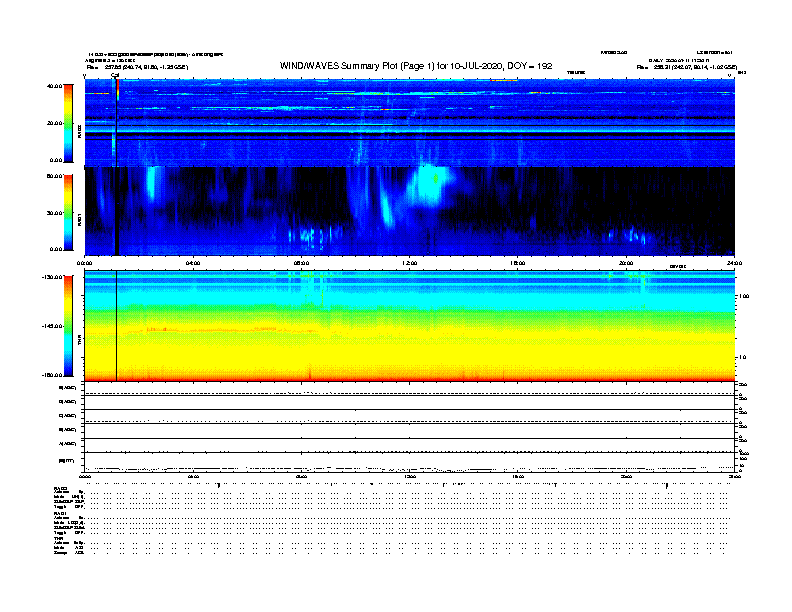Click the vertical RAD1 axis label

click(x=79, y=219)
